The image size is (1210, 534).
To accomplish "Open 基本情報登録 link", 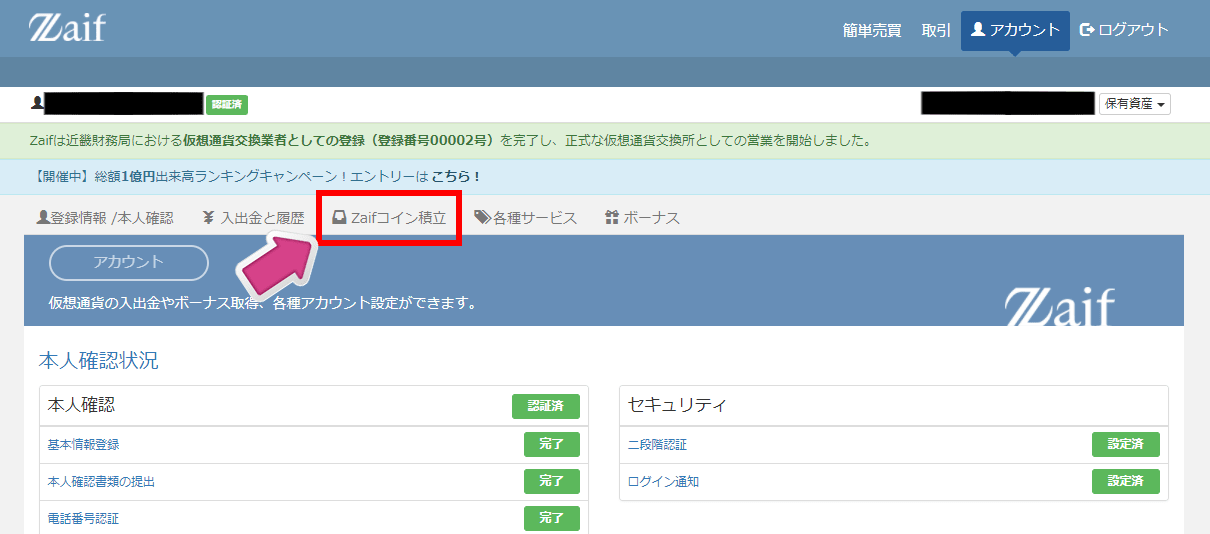I will click(x=83, y=445).
